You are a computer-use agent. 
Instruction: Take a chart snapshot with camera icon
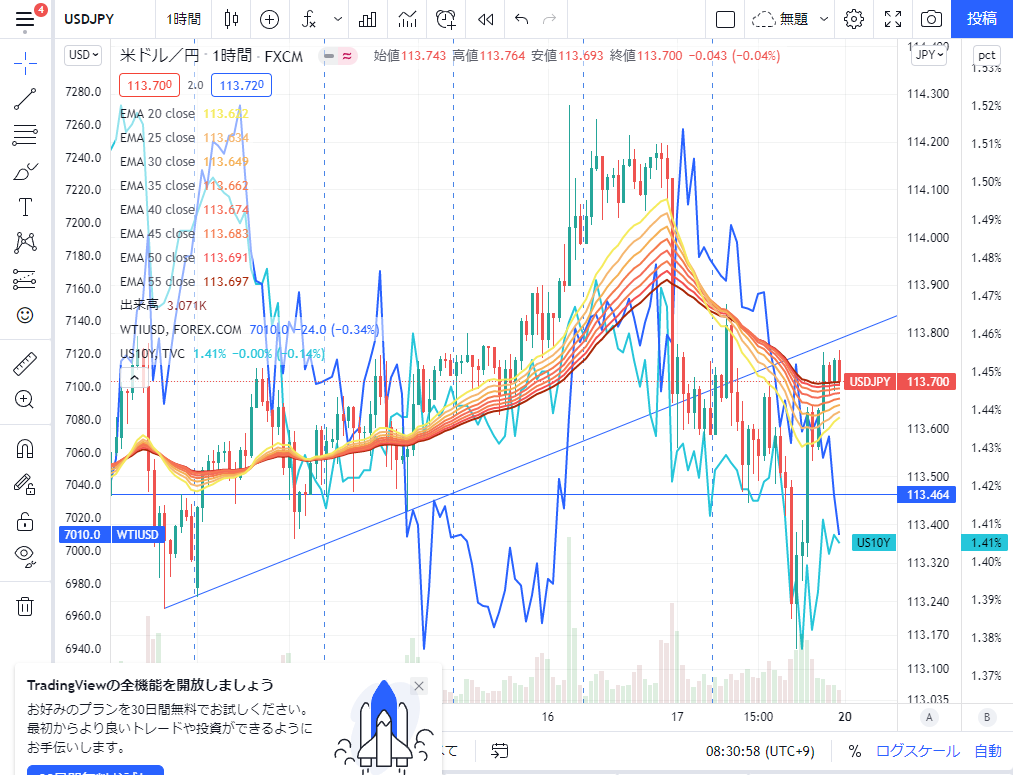click(931, 19)
